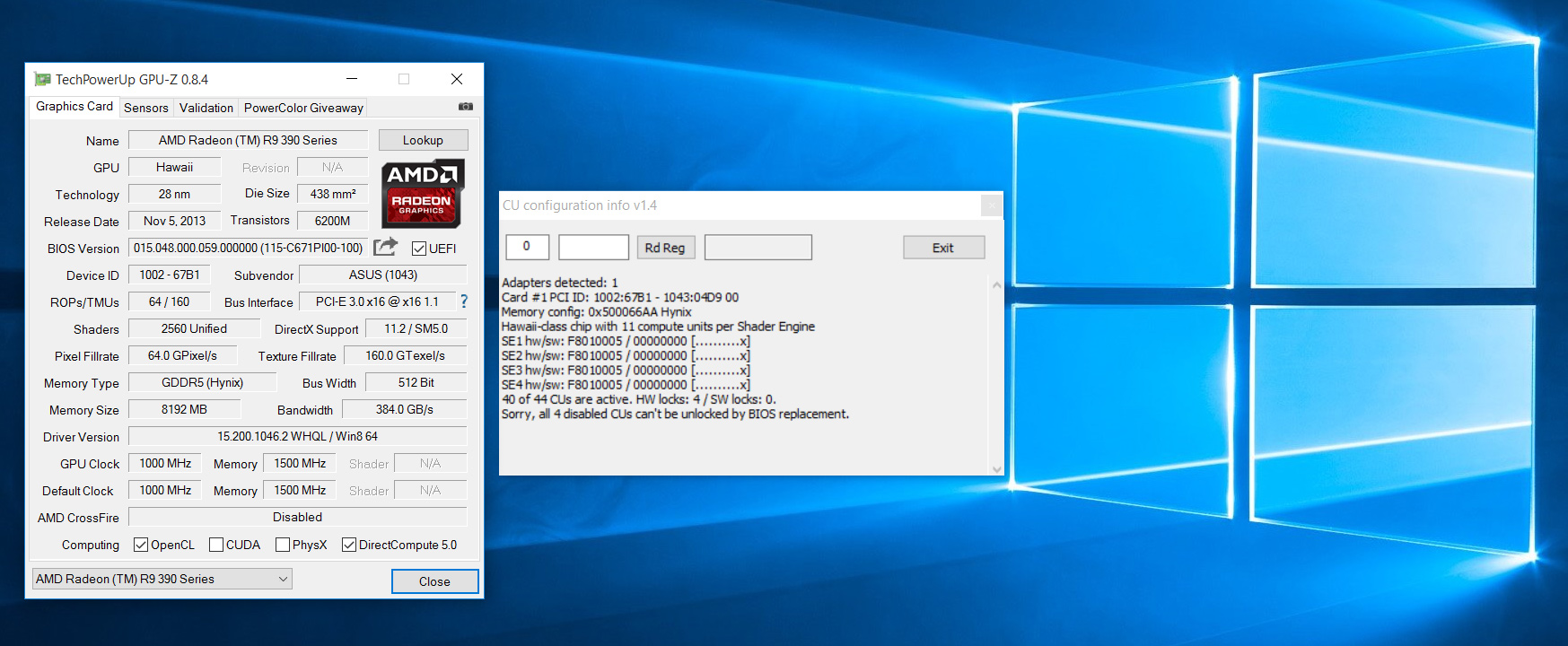
Task: Click the Rd Reg button
Action: (x=664, y=248)
